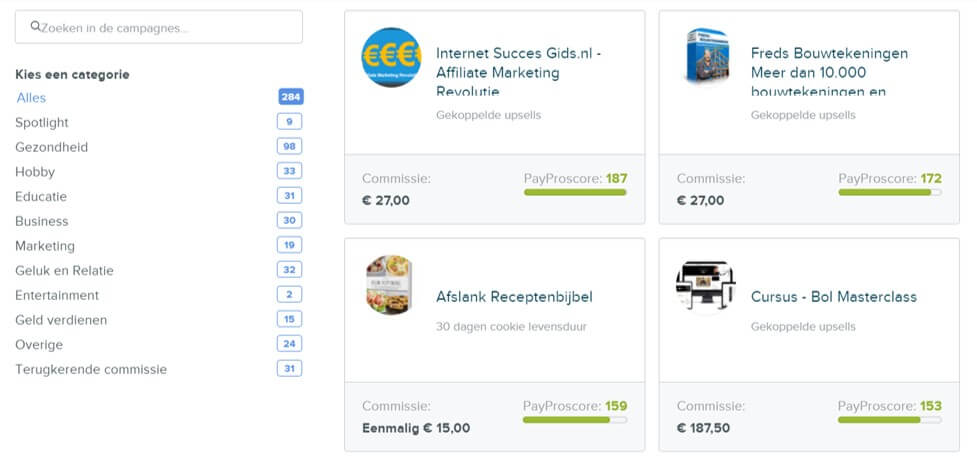
Task: Click the 284 count badge beside Alles
Action: (291, 97)
